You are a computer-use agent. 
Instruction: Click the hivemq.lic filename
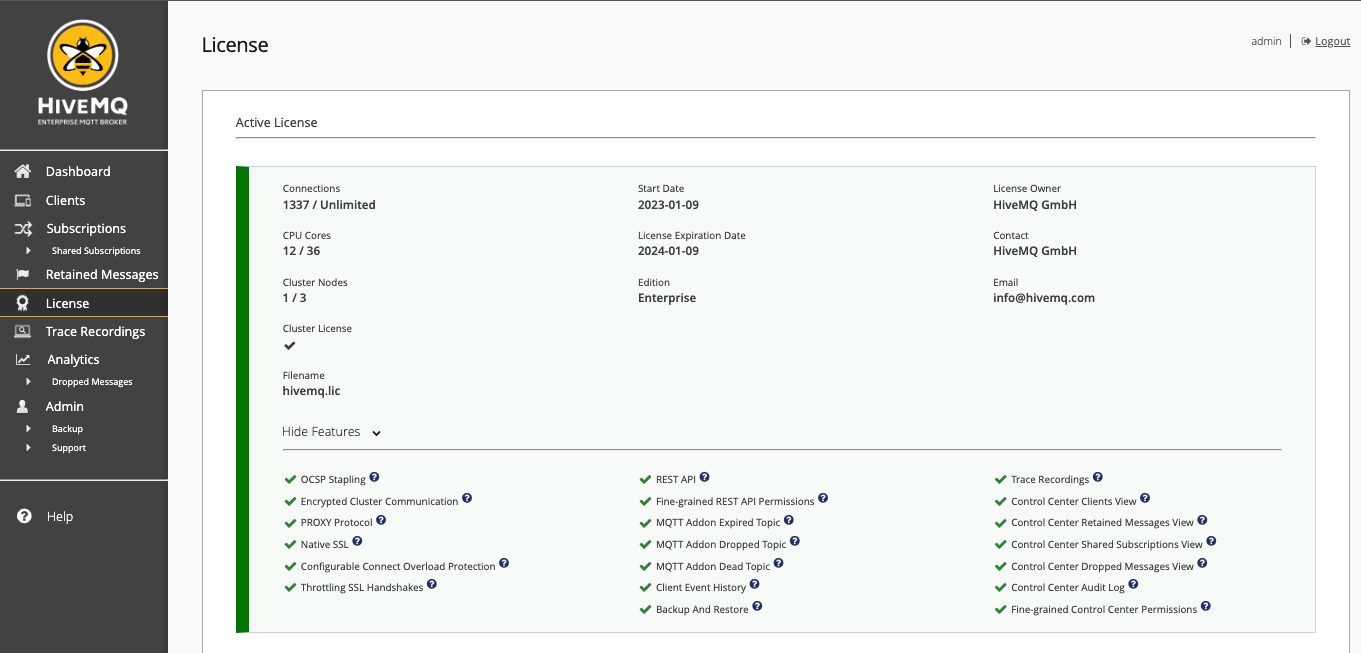pyautogui.click(x=312, y=391)
